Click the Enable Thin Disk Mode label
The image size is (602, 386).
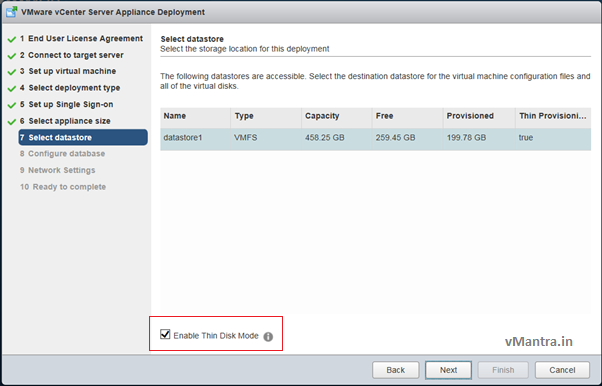pos(216,336)
